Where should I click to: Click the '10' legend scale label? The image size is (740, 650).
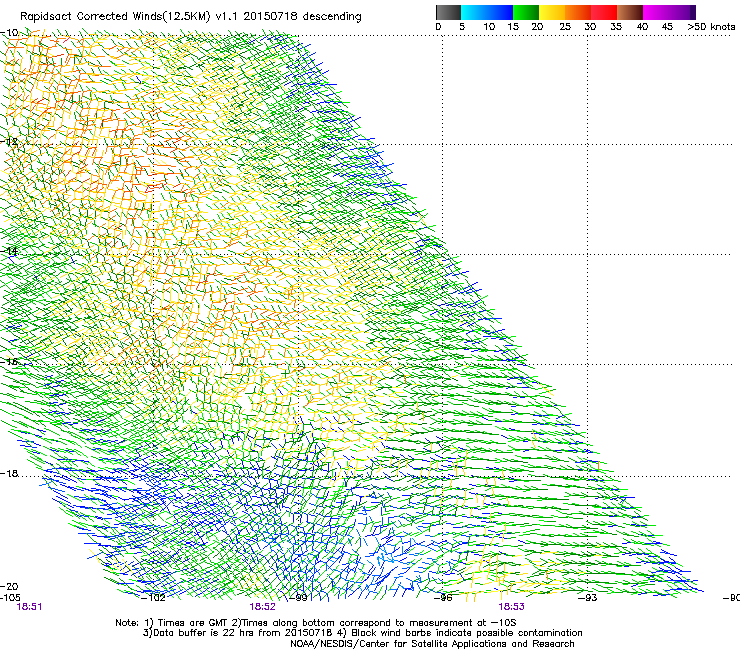point(489,27)
